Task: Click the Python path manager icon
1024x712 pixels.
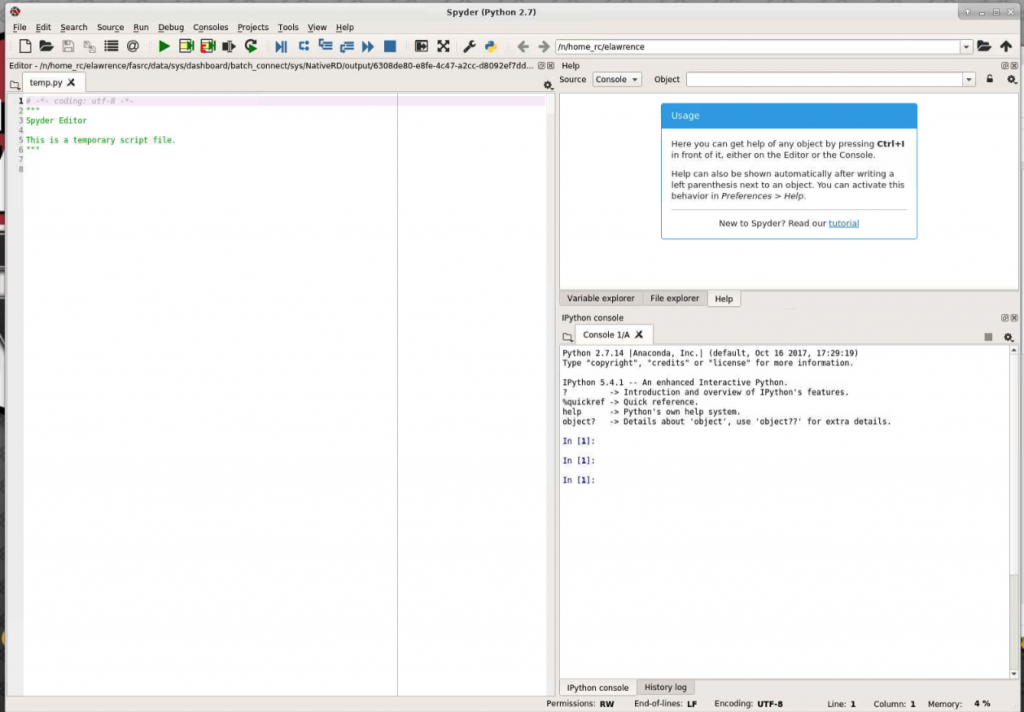Action: pos(491,46)
